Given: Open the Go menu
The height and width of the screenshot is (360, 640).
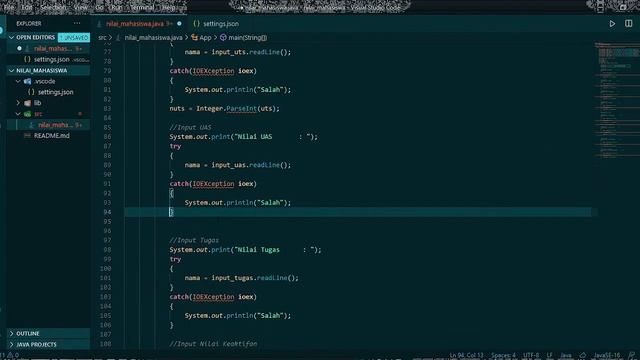Looking at the screenshot, I should point(99,7).
